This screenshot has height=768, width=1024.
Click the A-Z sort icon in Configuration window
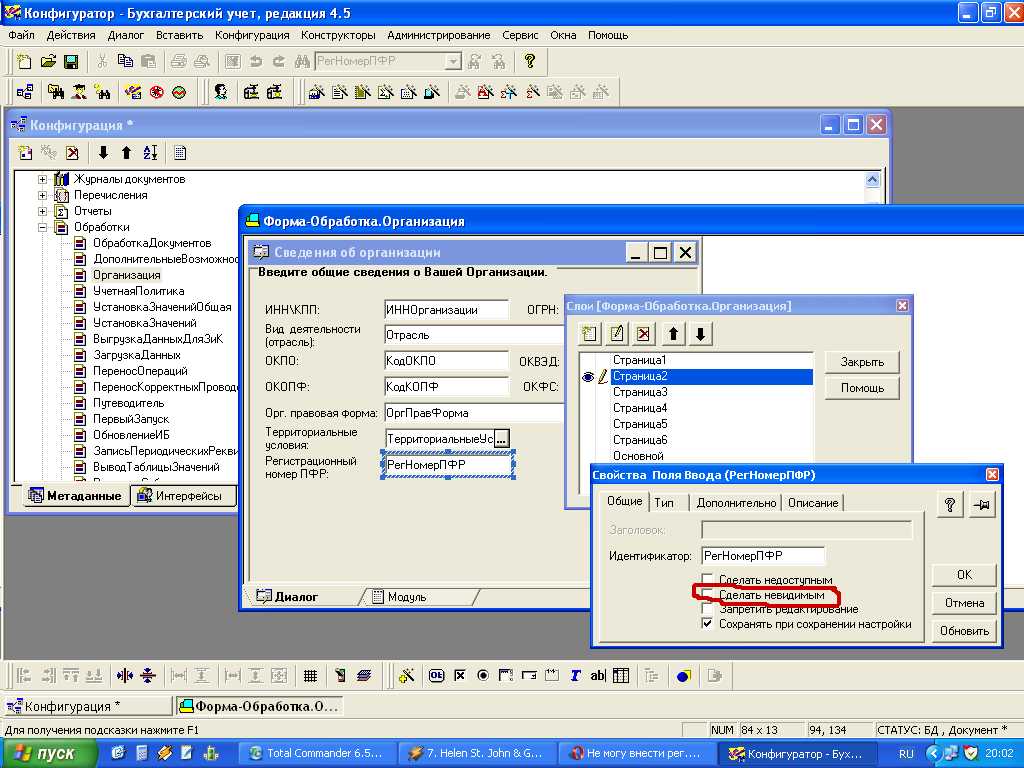pos(150,153)
